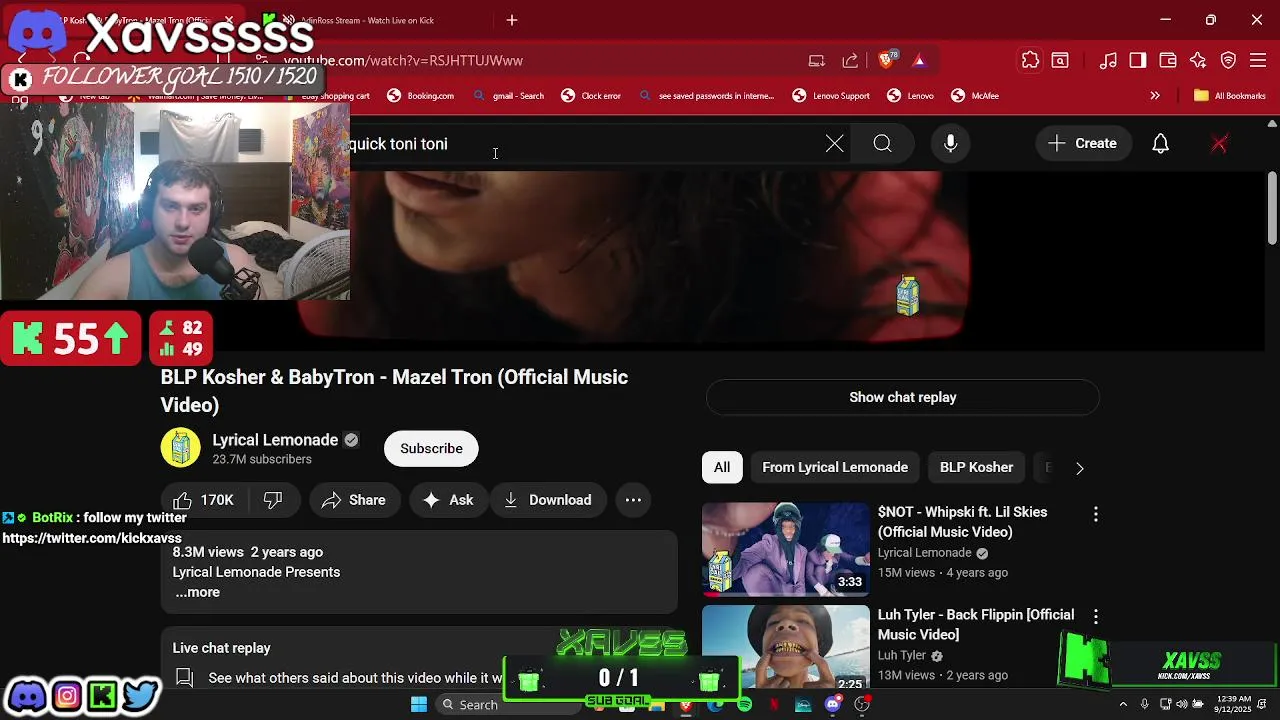1280x720 pixels.
Task: Switch to AdinRoss Stream Kick tab
Action: click(370, 20)
